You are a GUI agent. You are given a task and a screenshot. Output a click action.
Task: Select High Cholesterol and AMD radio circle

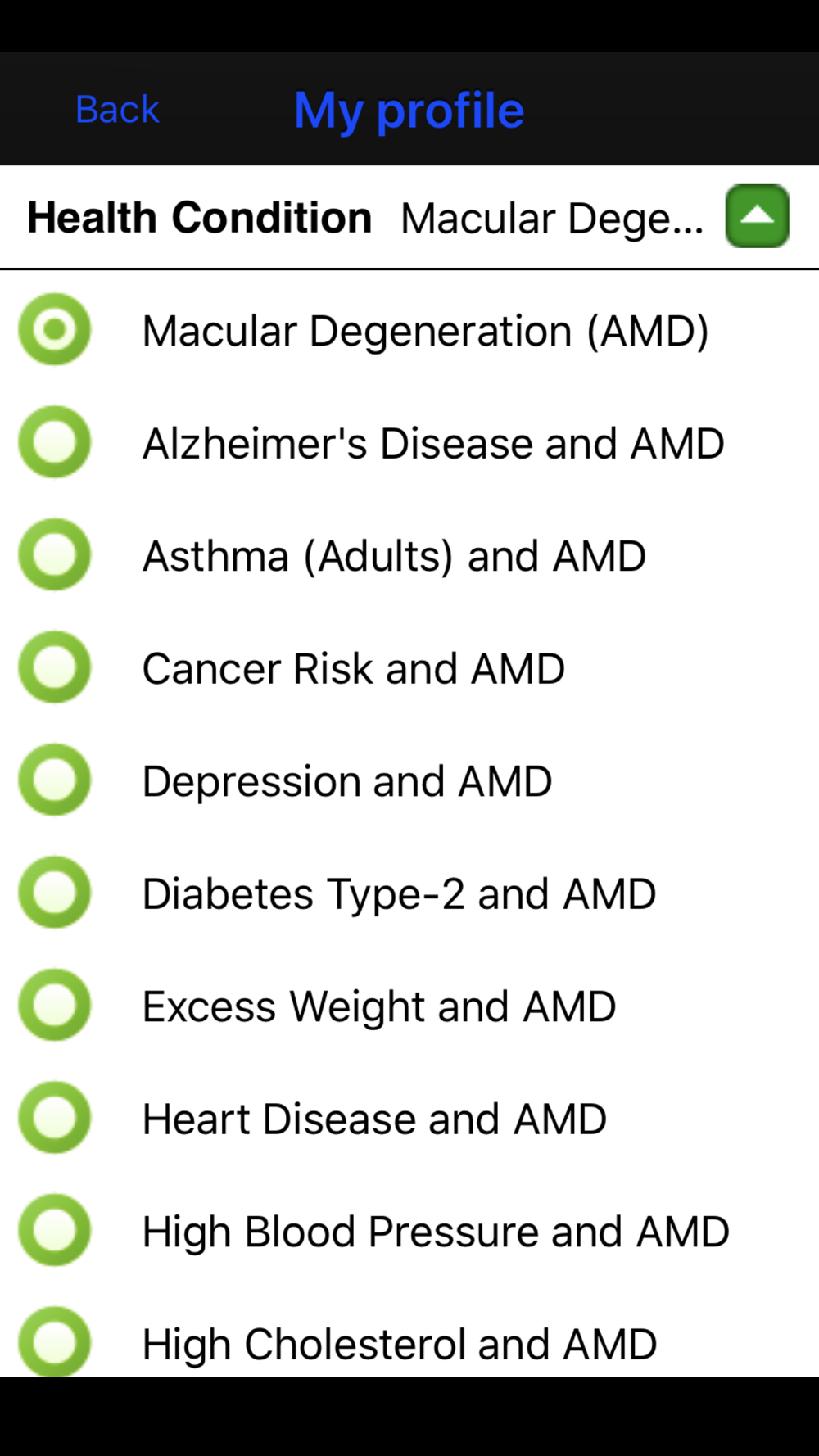pyautogui.click(x=55, y=1341)
